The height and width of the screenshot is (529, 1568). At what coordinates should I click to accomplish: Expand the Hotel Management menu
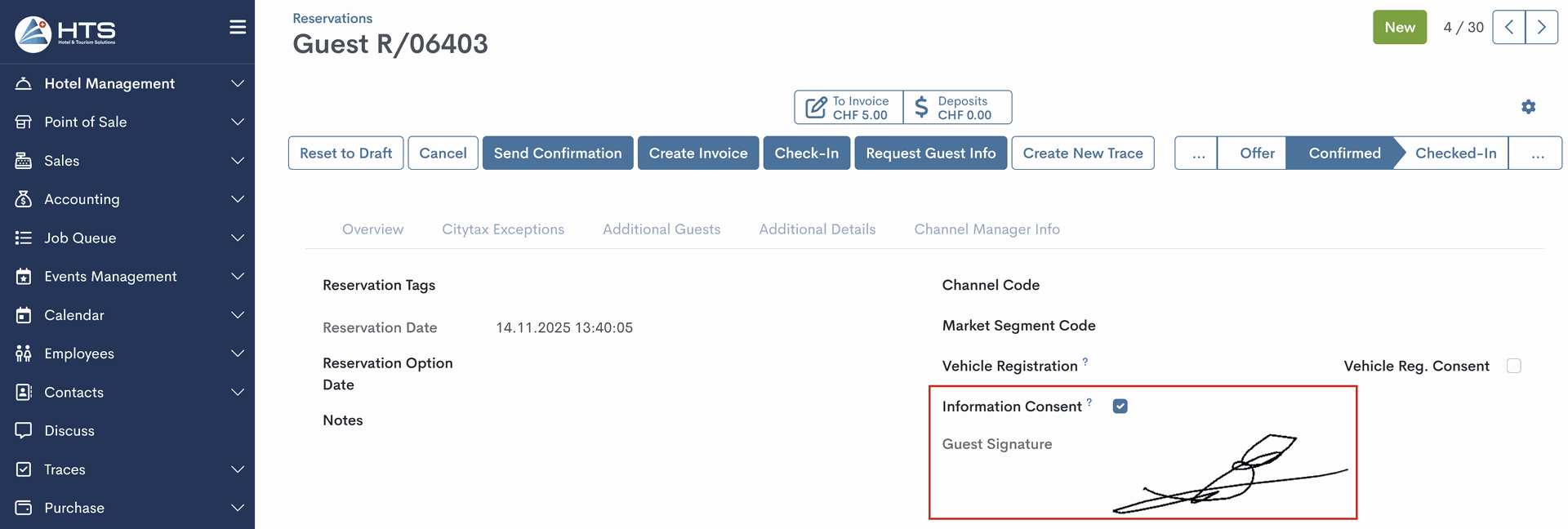point(109,83)
